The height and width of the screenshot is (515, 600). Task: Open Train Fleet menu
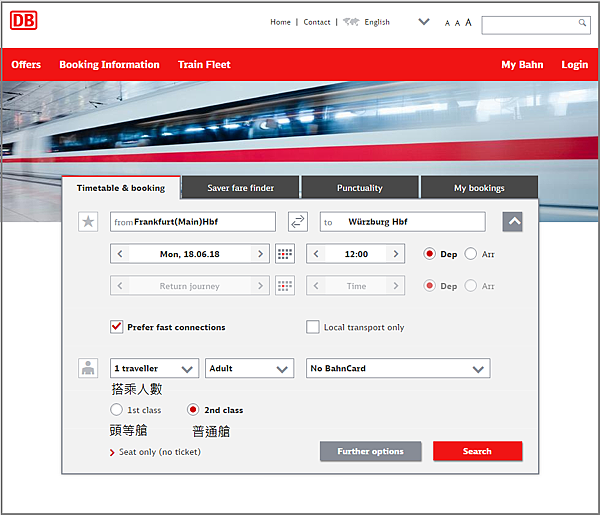204,65
